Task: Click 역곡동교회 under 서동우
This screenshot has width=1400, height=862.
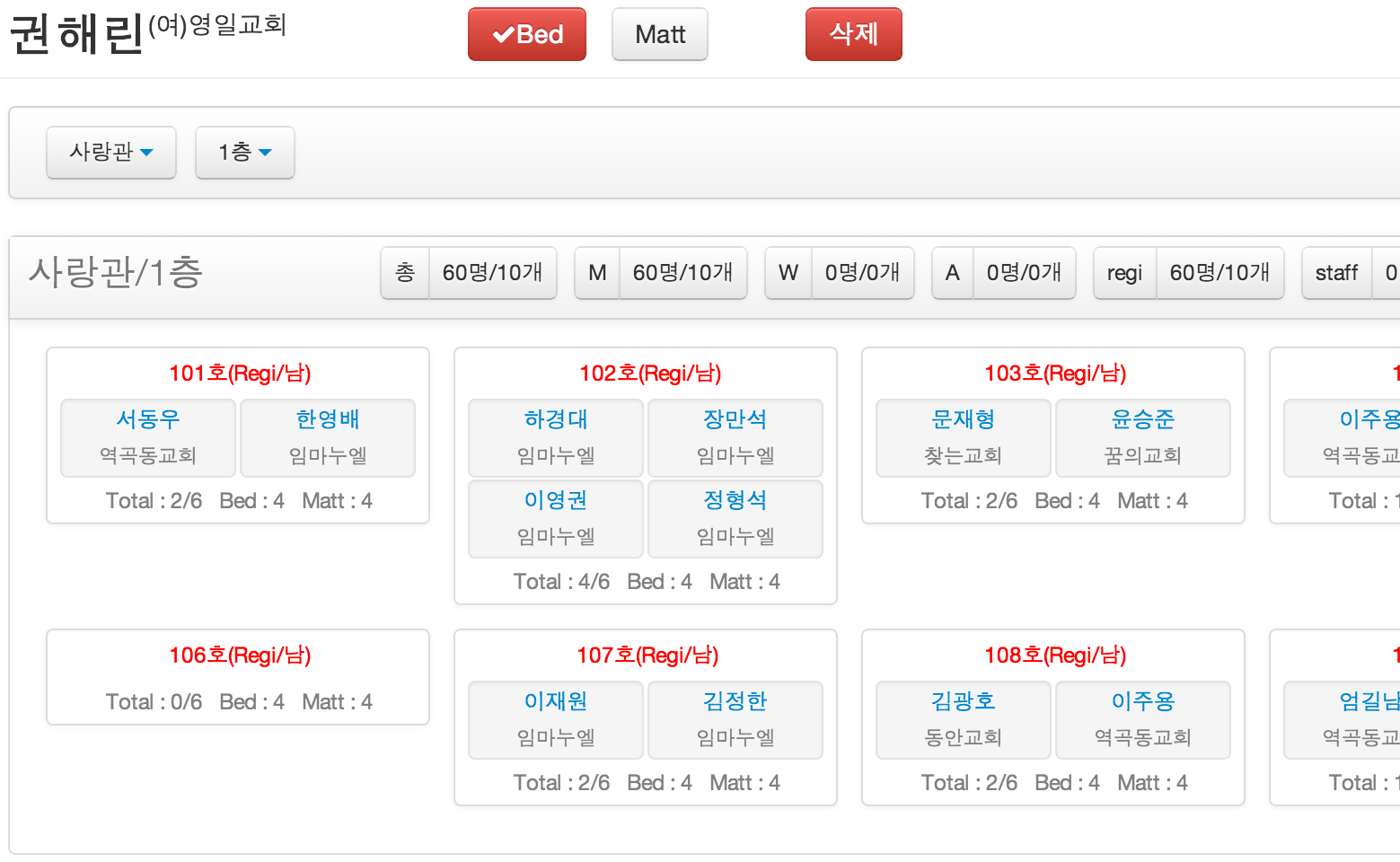Action: (x=148, y=456)
